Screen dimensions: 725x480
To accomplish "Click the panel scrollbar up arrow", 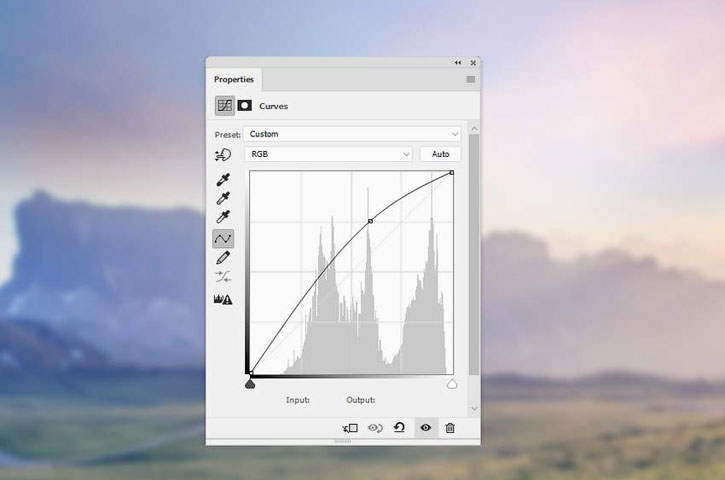I will tap(474, 129).
